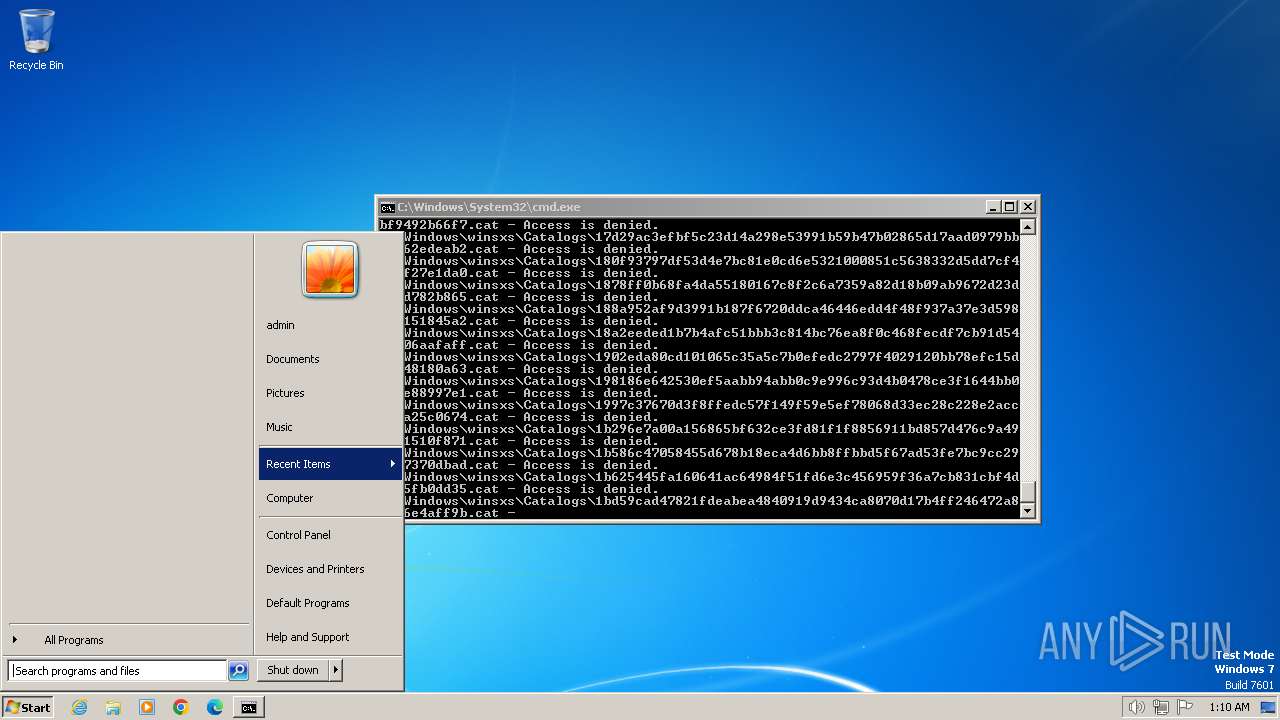This screenshot has height=720, width=1280.
Task: Open Music from the Start menu
Action: point(329,427)
